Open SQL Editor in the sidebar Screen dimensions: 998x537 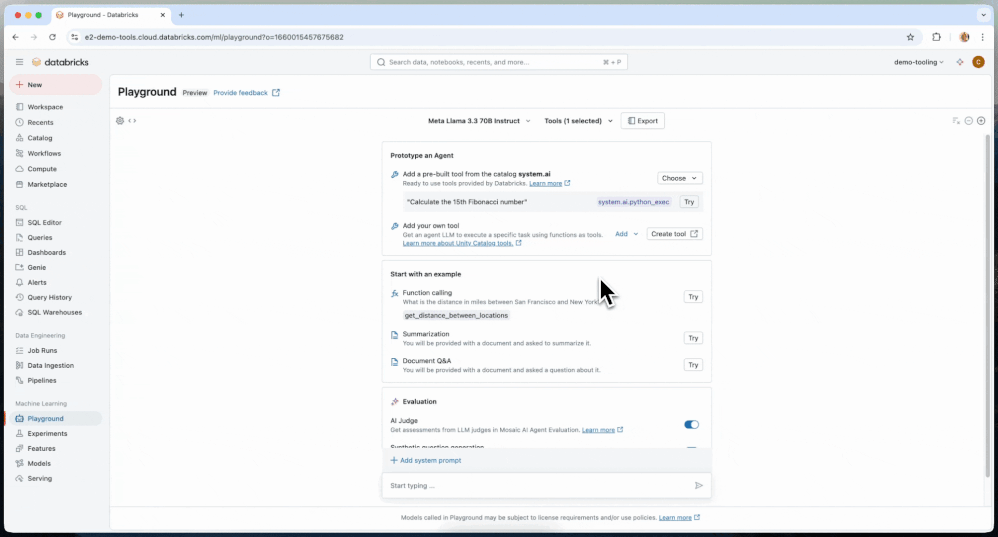point(44,223)
